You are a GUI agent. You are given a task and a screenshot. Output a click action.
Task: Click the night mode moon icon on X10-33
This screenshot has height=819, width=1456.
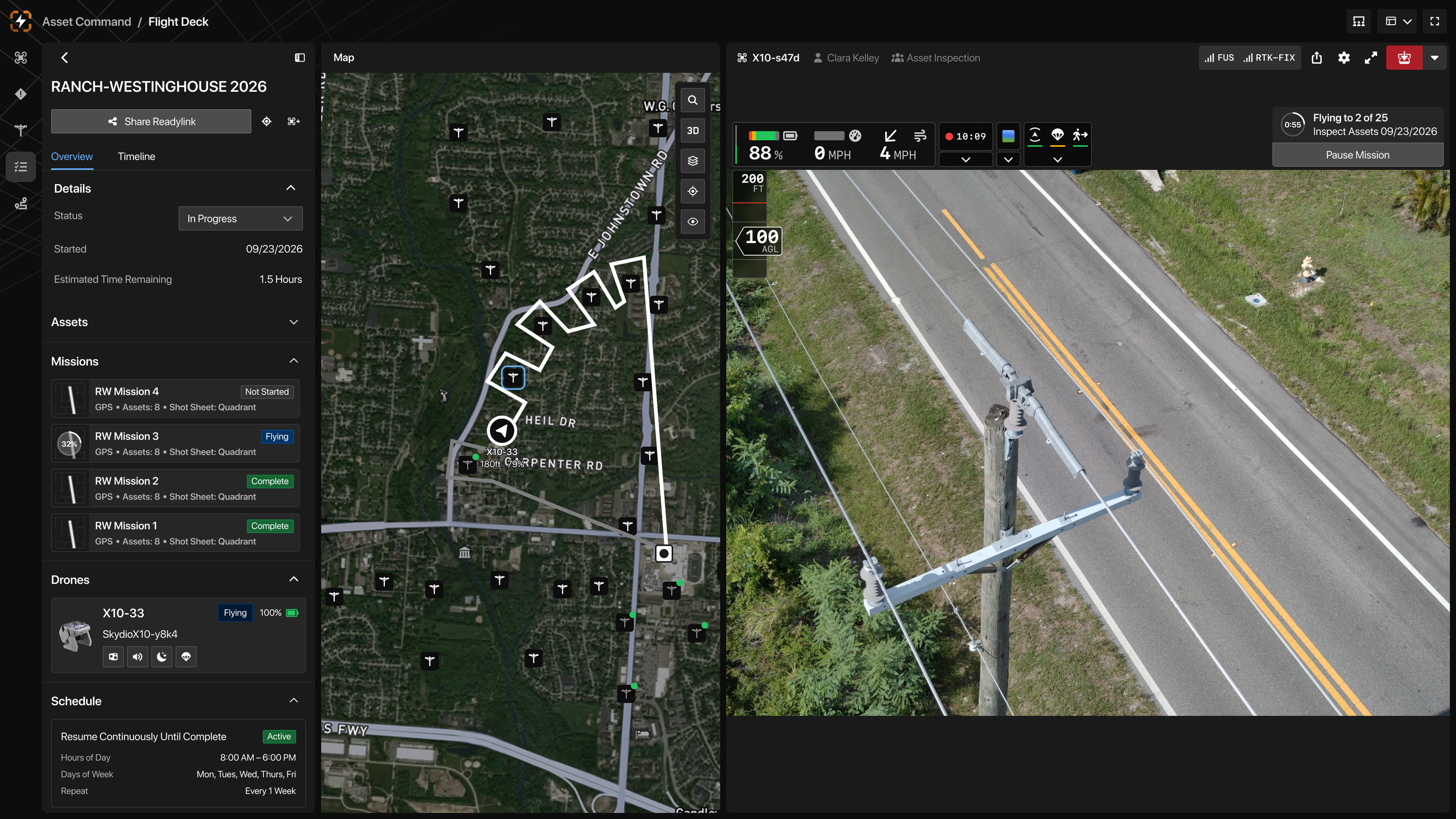(162, 657)
